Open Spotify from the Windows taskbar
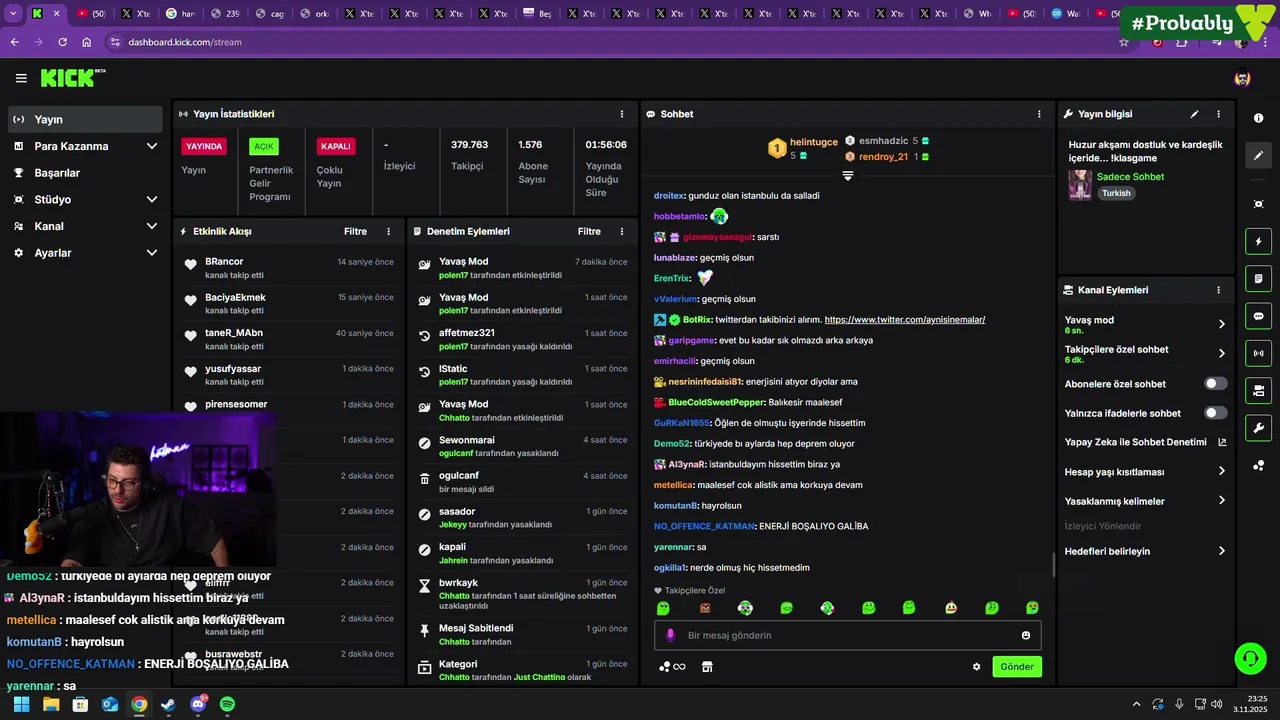This screenshot has width=1280, height=720. (227, 704)
